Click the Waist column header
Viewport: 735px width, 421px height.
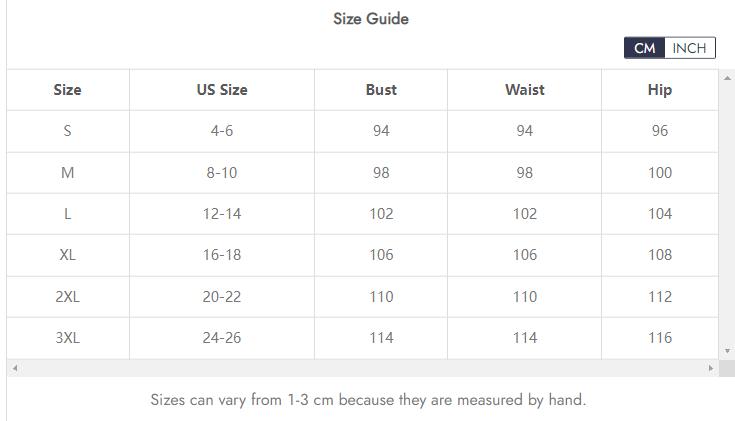(525, 90)
